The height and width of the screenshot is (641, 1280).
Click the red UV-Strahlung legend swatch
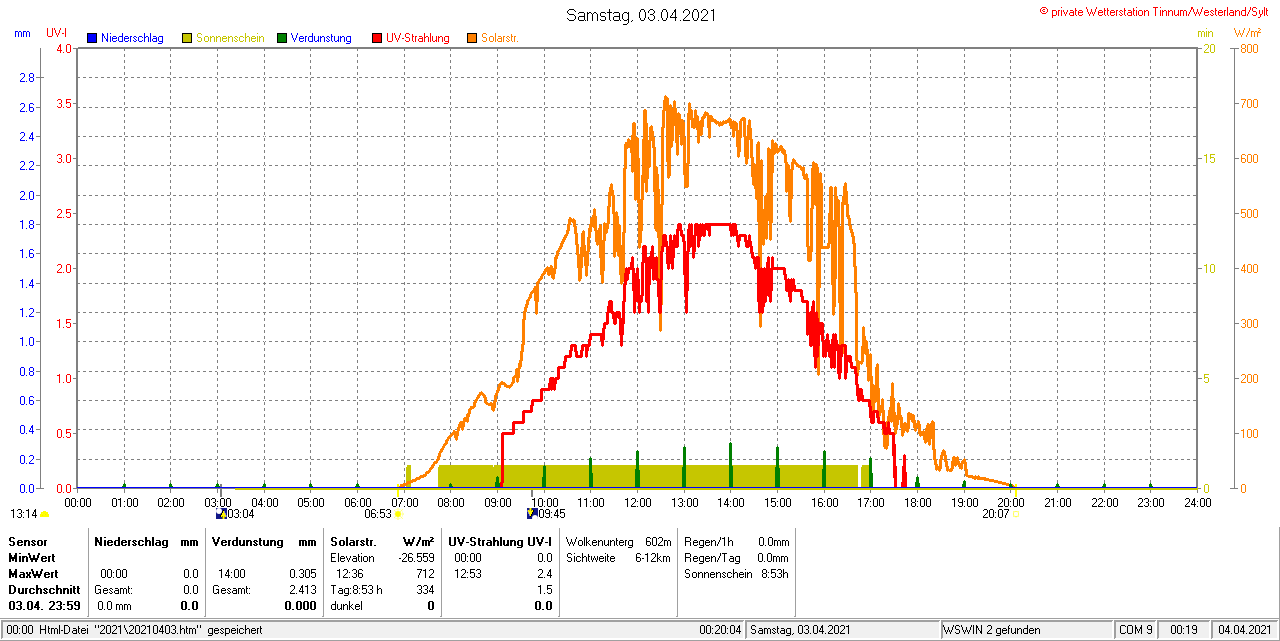tap(377, 38)
